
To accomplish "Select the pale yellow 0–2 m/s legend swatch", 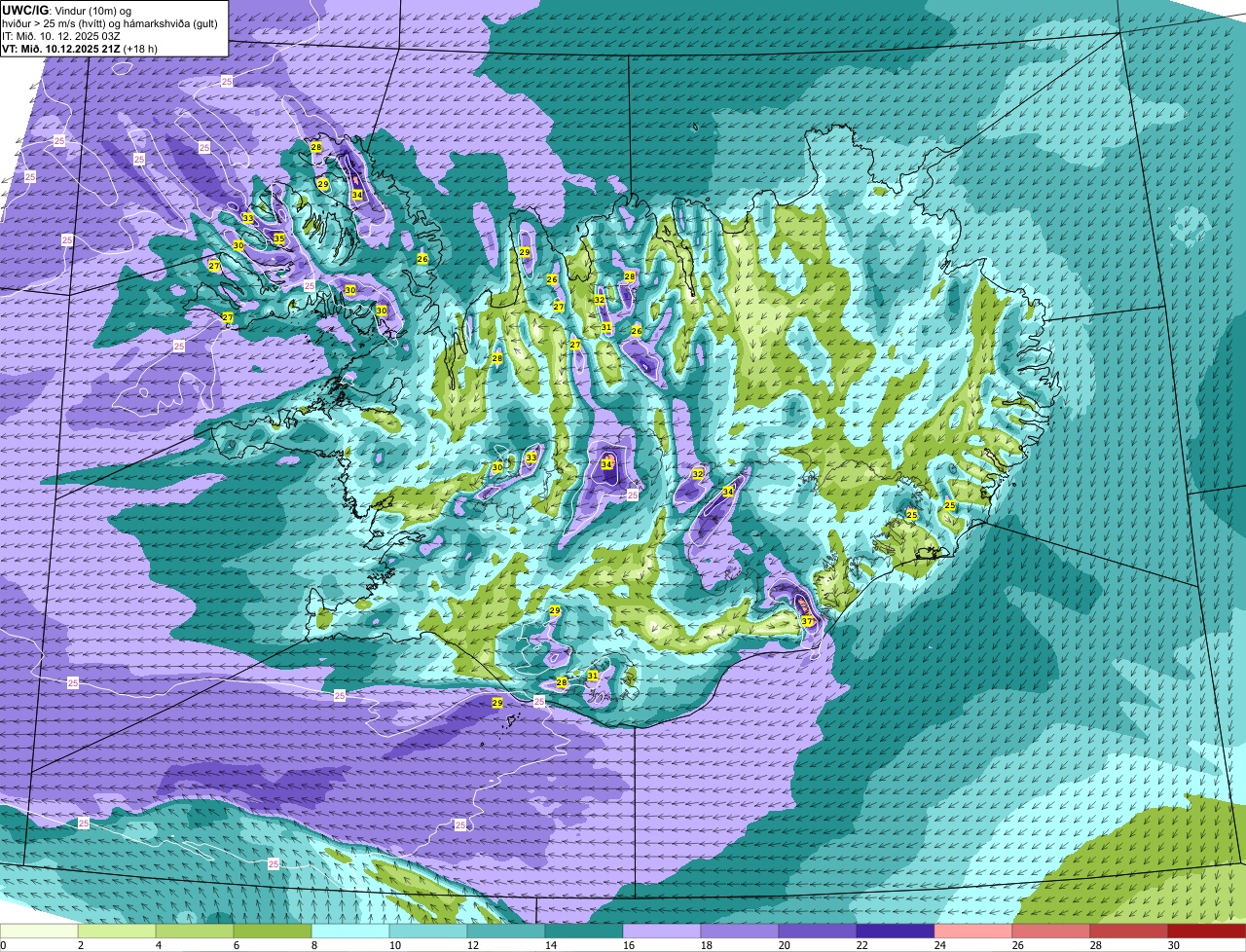I will 39,932.
